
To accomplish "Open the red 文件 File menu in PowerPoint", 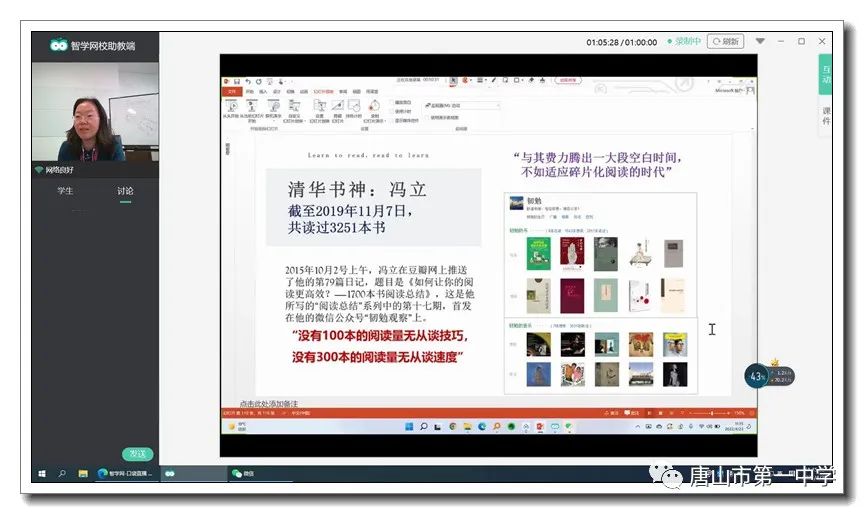I will pyautogui.click(x=232, y=91).
